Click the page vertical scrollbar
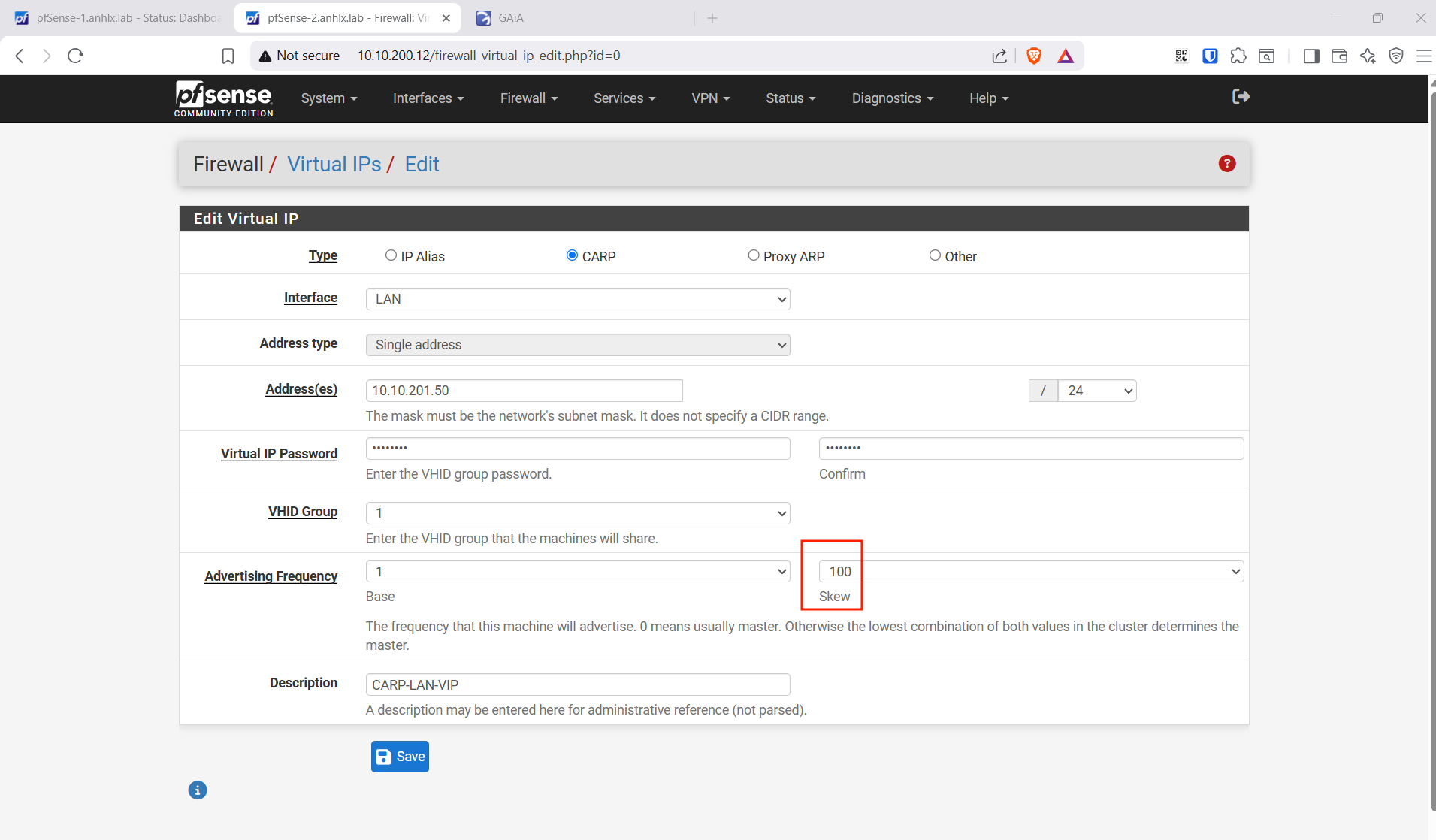Screen dimensions: 1436x840 (1432, 451)
